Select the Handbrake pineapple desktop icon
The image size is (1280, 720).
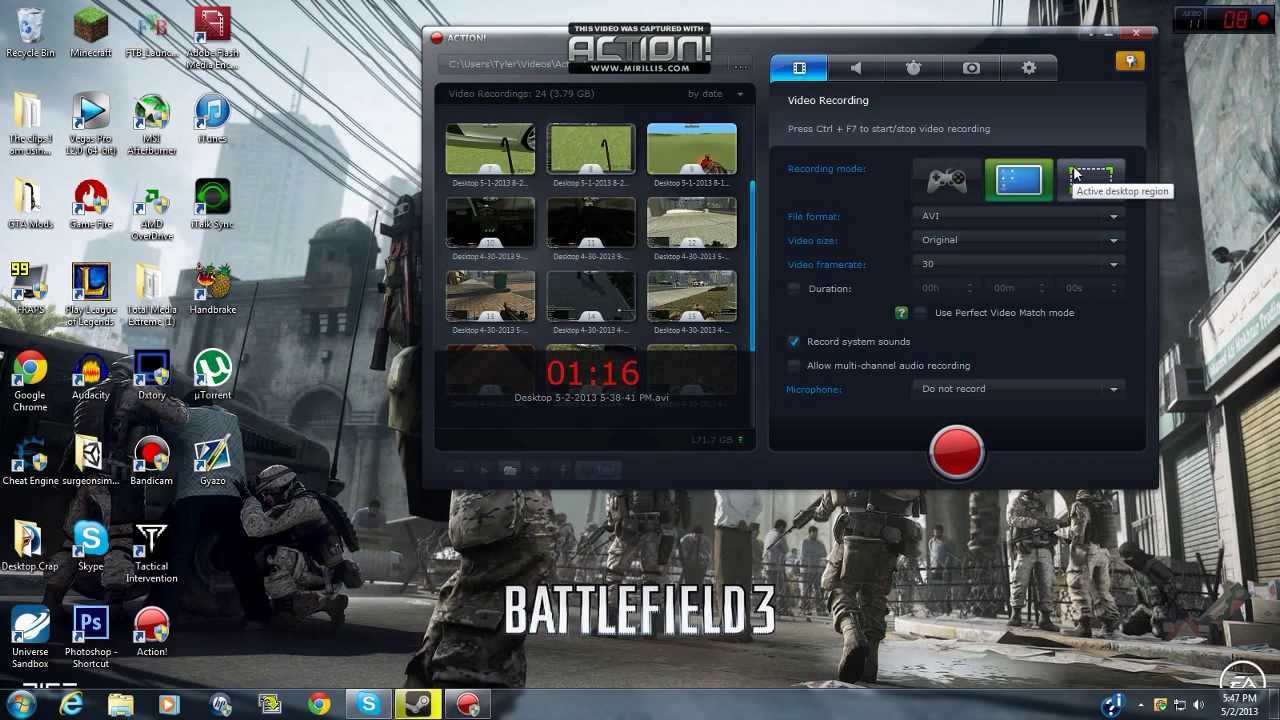pos(212,290)
